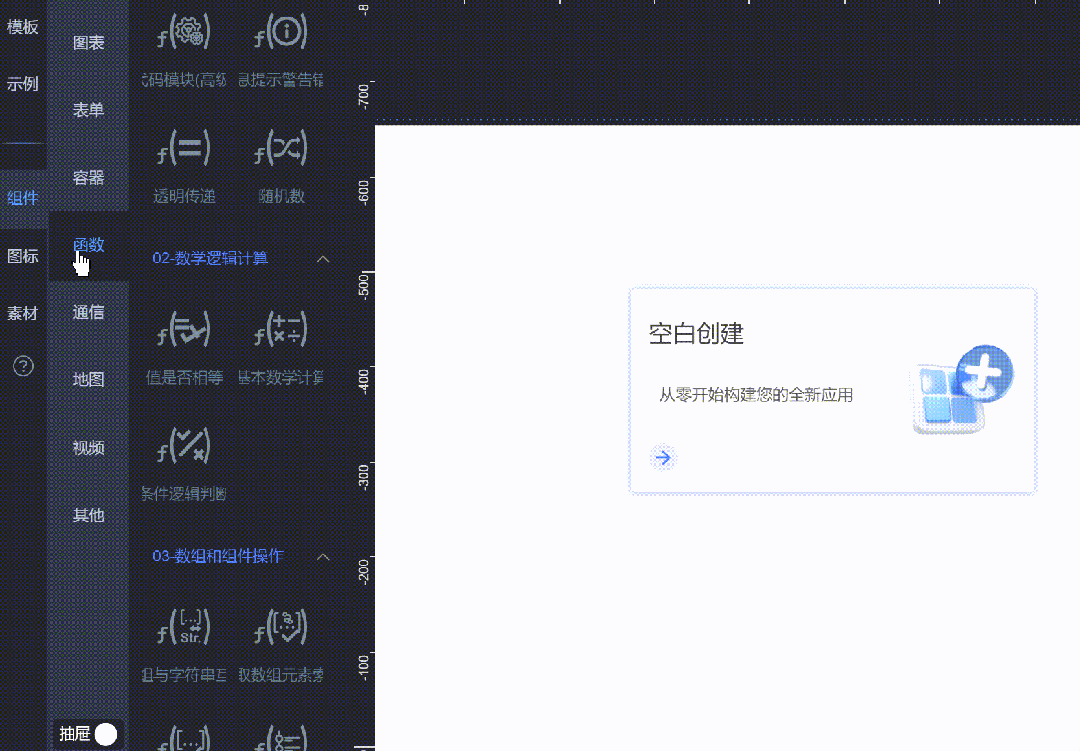Open the 空白创建 blank creation card
This screenshot has width=1080, height=751.
[x=833, y=390]
